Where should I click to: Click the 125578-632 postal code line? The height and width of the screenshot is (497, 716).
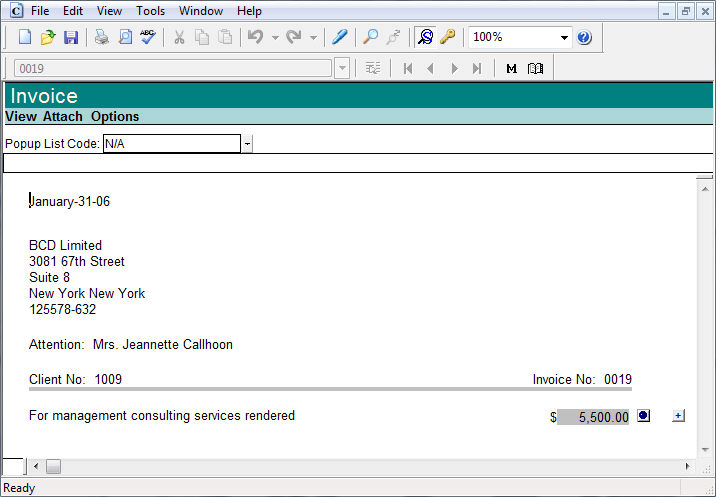point(63,309)
